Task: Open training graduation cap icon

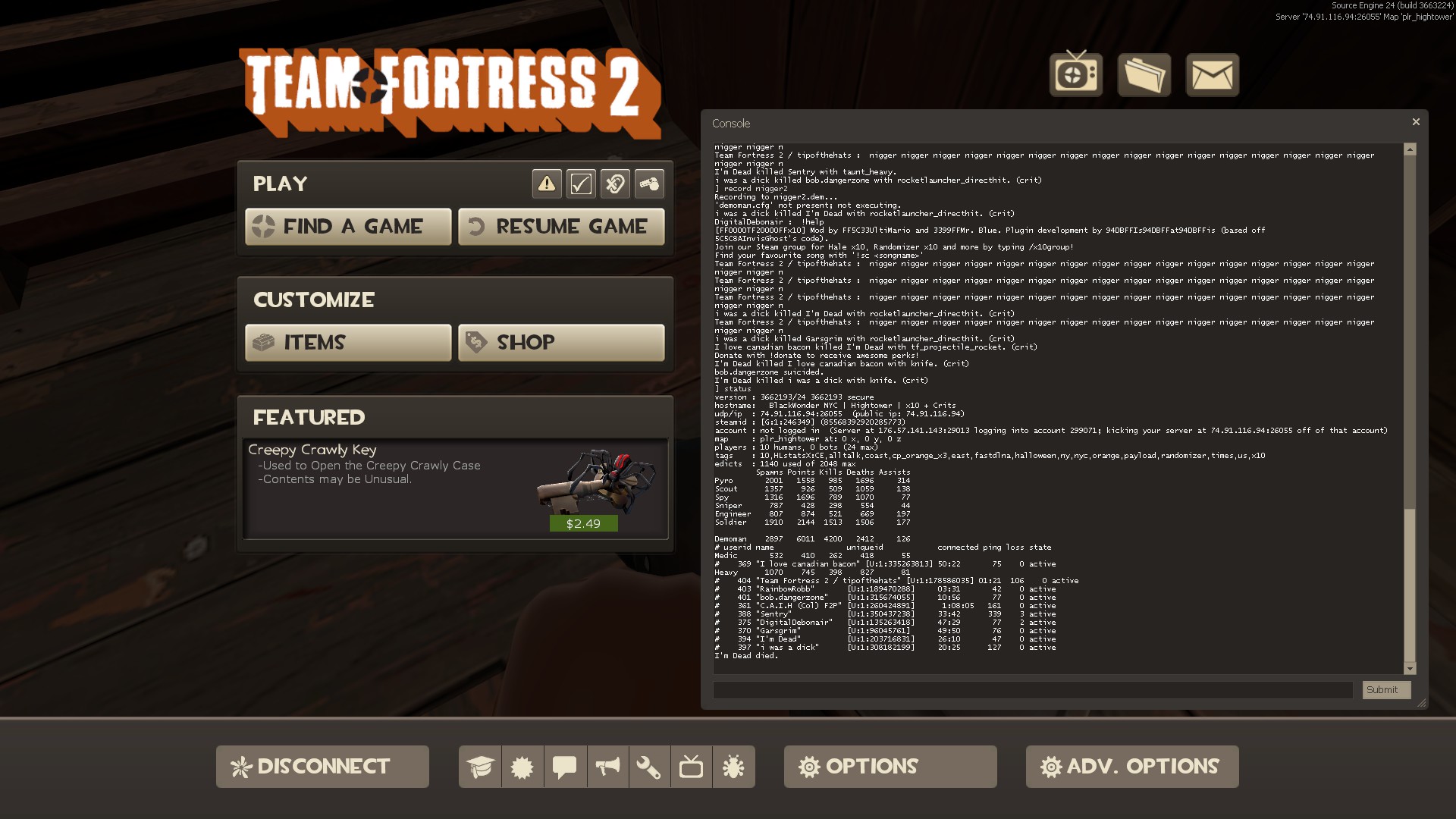Action: click(480, 767)
